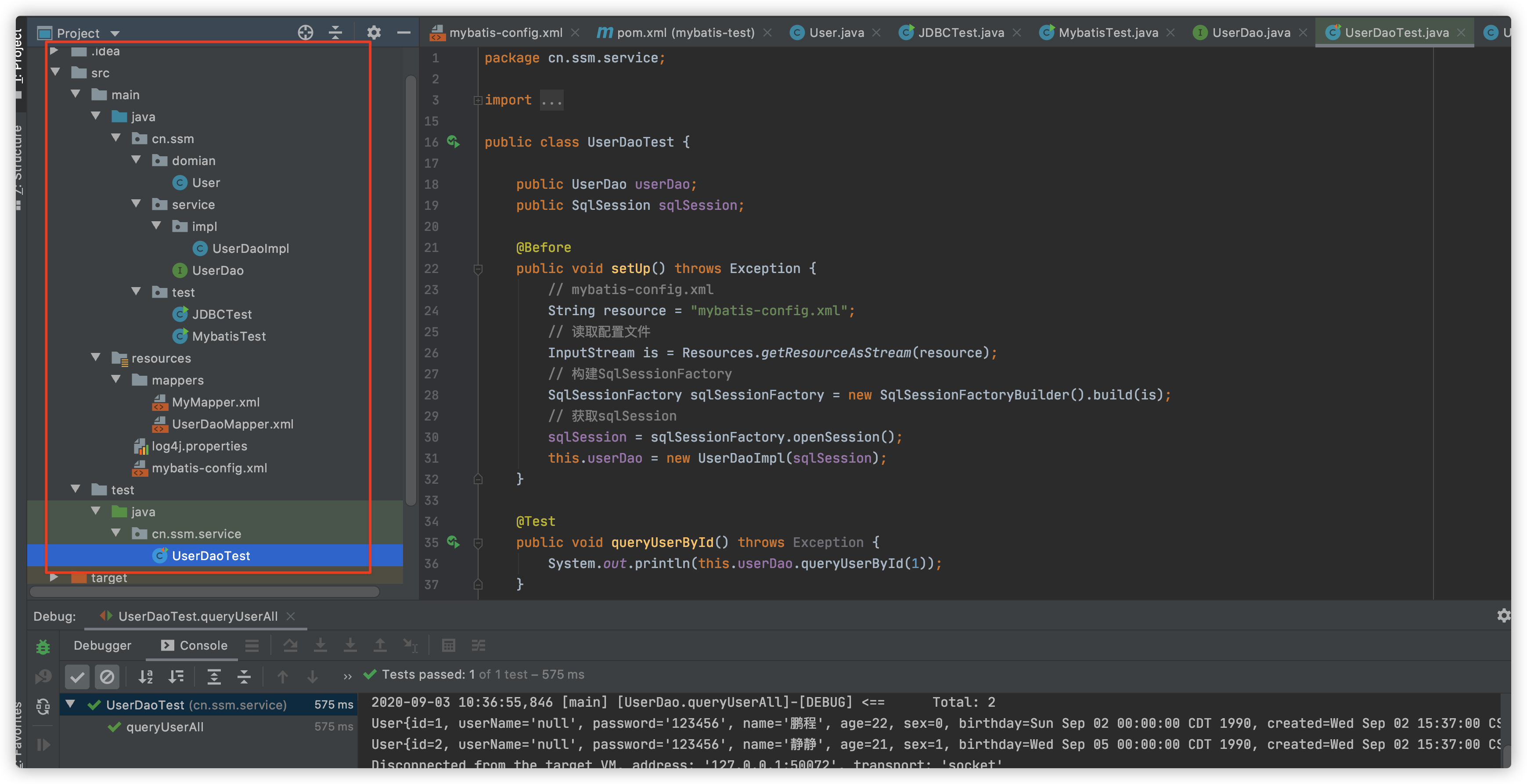Viewport: 1527px width, 784px height.
Task: Collapse the mappers folder
Action: pos(116,379)
